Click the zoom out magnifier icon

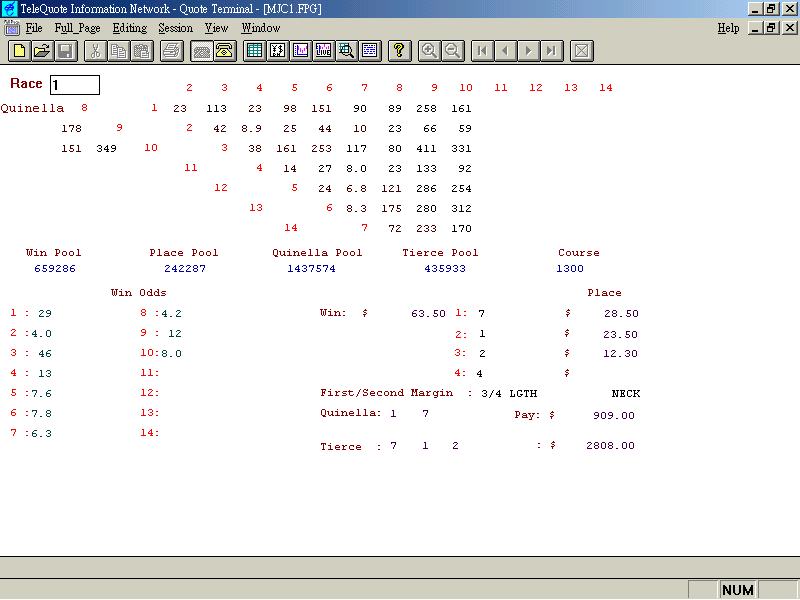[x=453, y=51]
